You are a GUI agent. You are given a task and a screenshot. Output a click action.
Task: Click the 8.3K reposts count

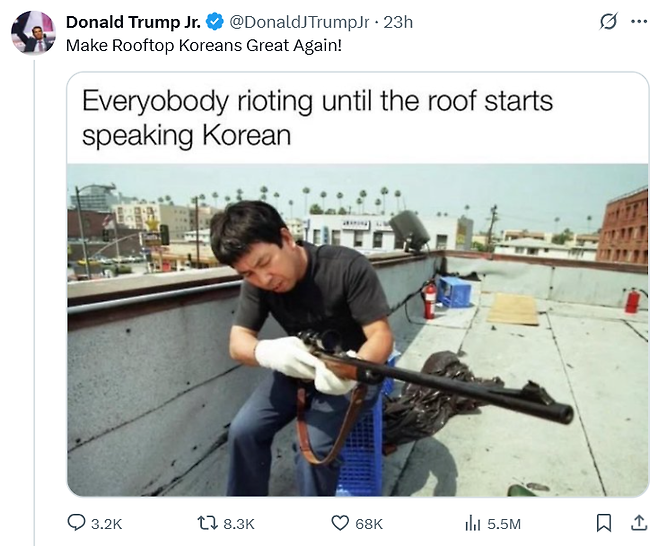click(x=239, y=524)
